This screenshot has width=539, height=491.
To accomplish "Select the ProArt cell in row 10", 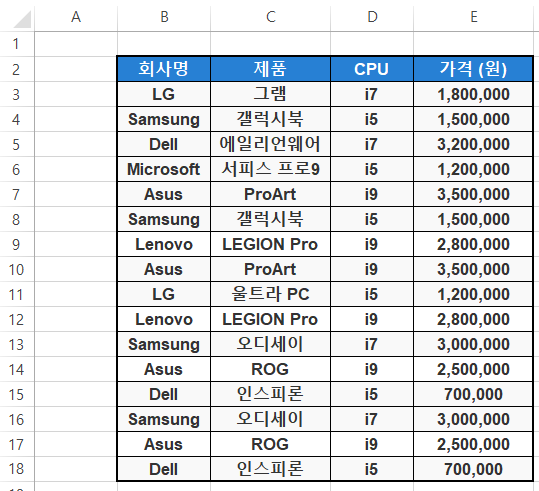I will point(270,269).
